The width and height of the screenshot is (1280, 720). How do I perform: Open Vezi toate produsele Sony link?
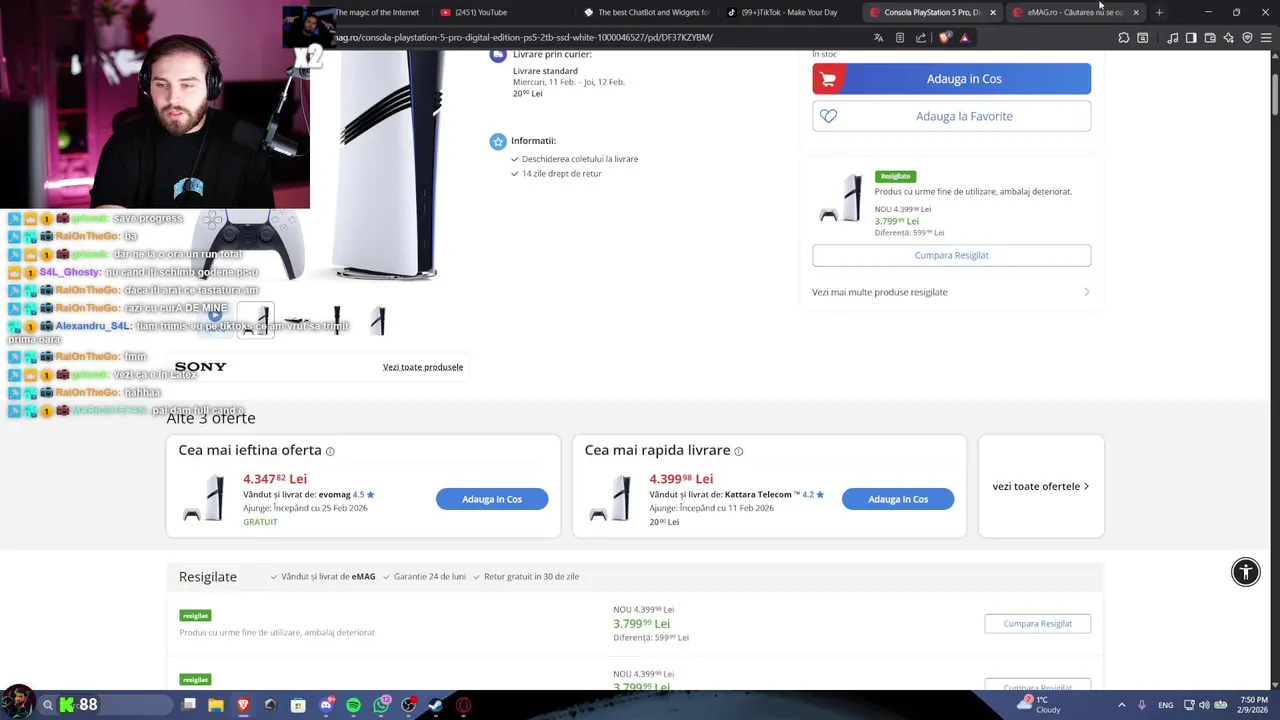pyautogui.click(x=423, y=367)
